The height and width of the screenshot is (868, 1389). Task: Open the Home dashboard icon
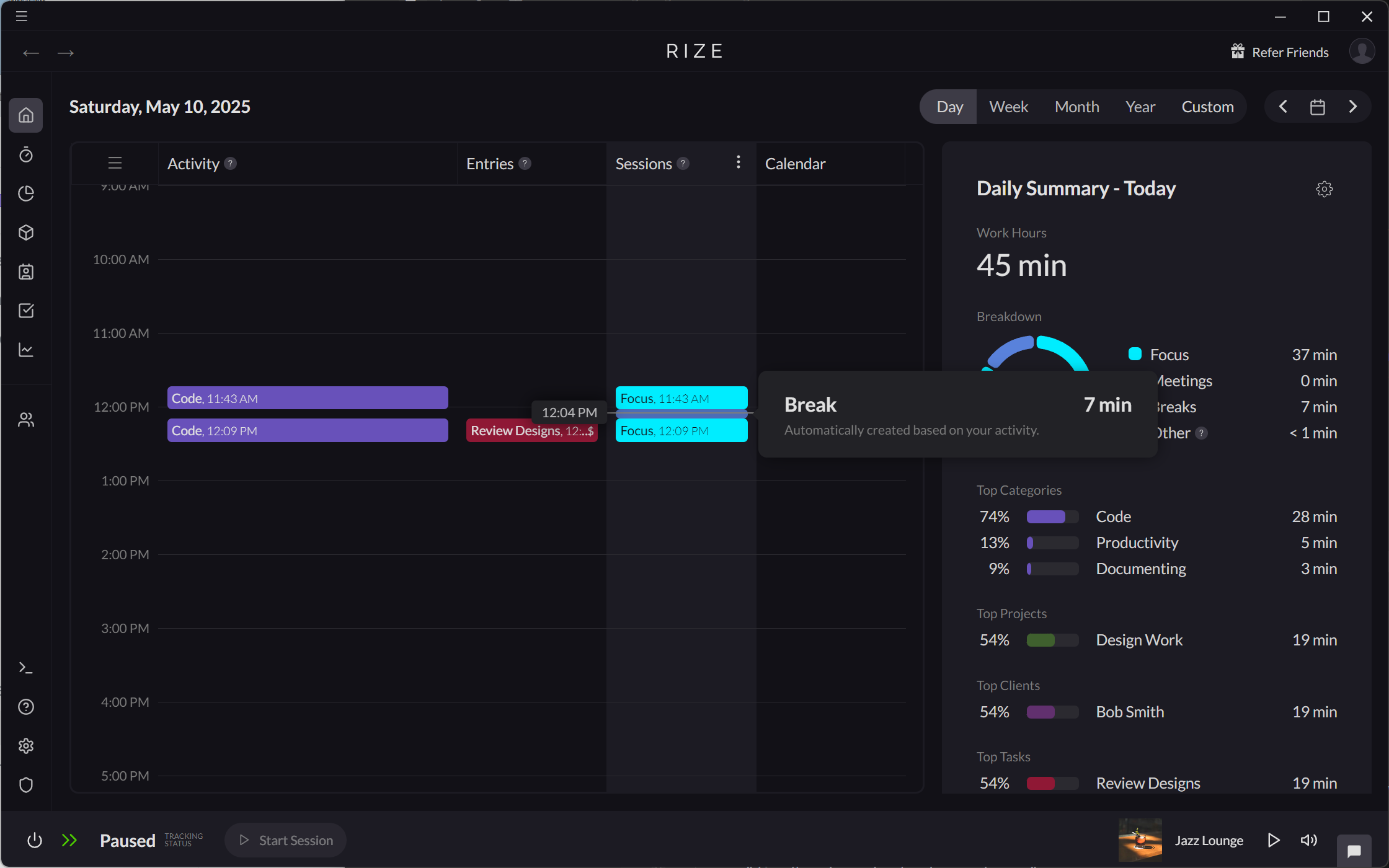[26, 115]
